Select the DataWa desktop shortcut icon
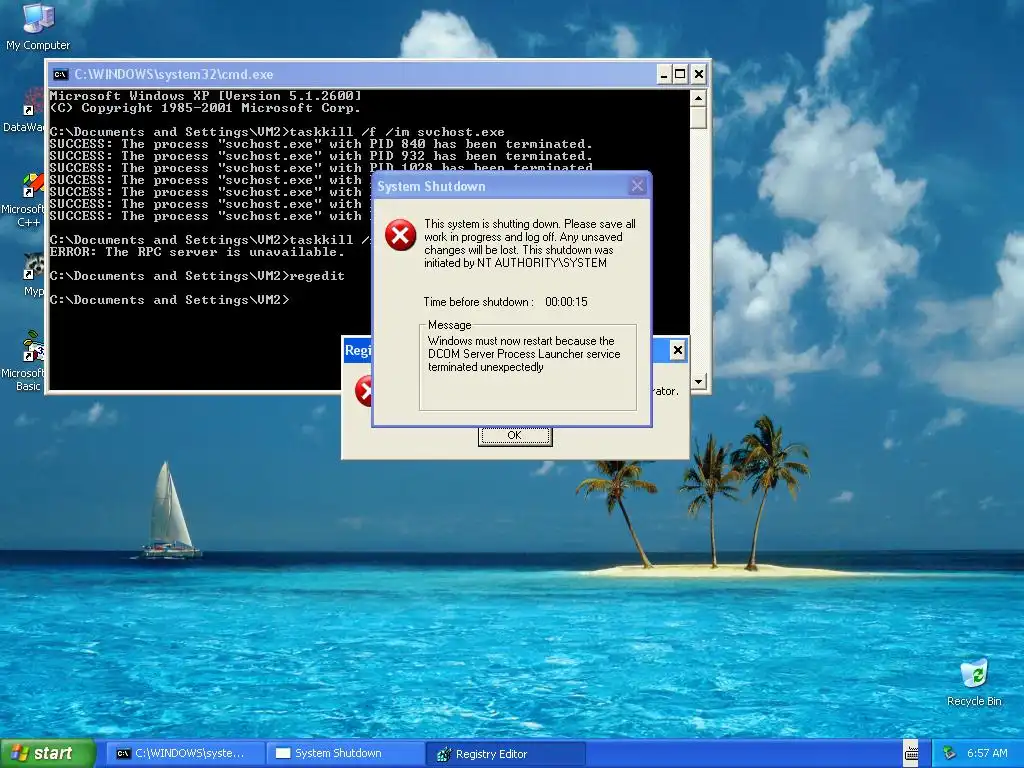1024x768 pixels. pyautogui.click(x=22, y=110)
